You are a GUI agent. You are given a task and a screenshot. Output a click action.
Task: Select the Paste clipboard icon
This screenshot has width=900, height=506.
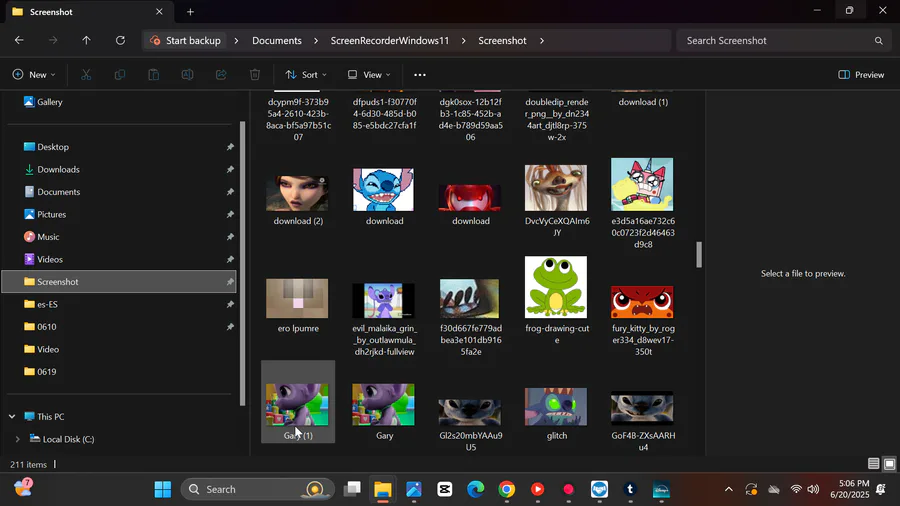coord(153,75)
